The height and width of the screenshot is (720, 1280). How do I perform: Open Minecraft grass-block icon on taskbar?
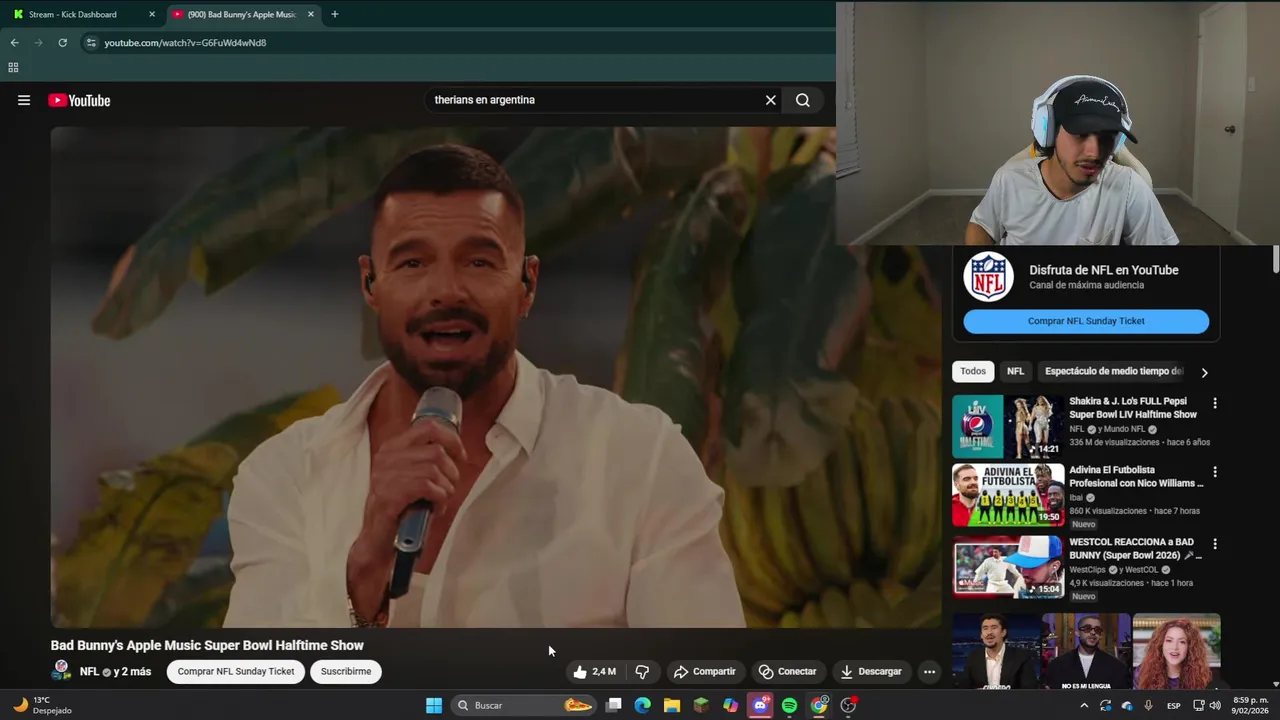(701, 705)
